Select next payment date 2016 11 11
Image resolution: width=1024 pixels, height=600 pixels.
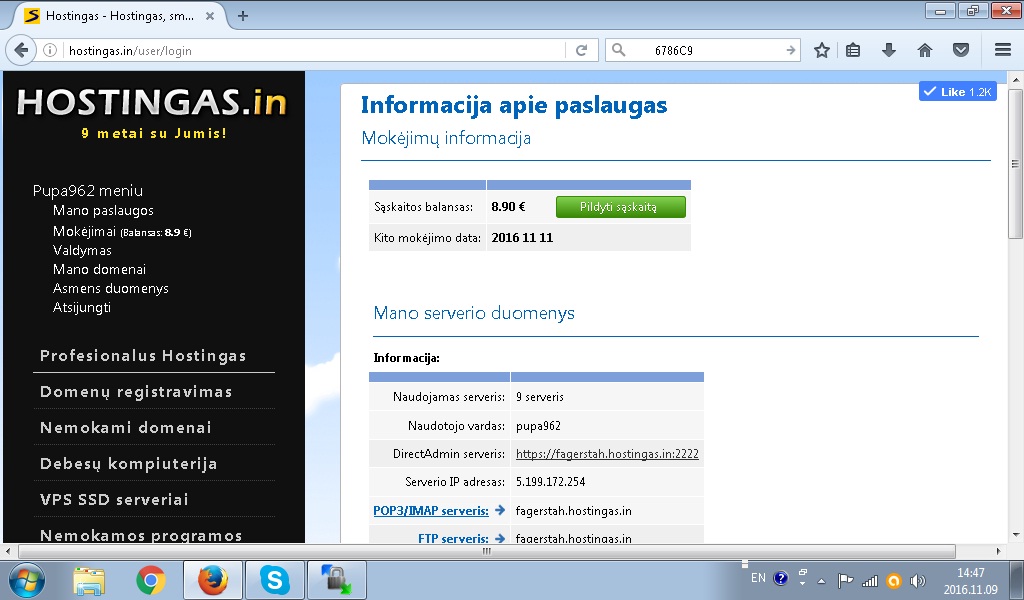point(522,238)
